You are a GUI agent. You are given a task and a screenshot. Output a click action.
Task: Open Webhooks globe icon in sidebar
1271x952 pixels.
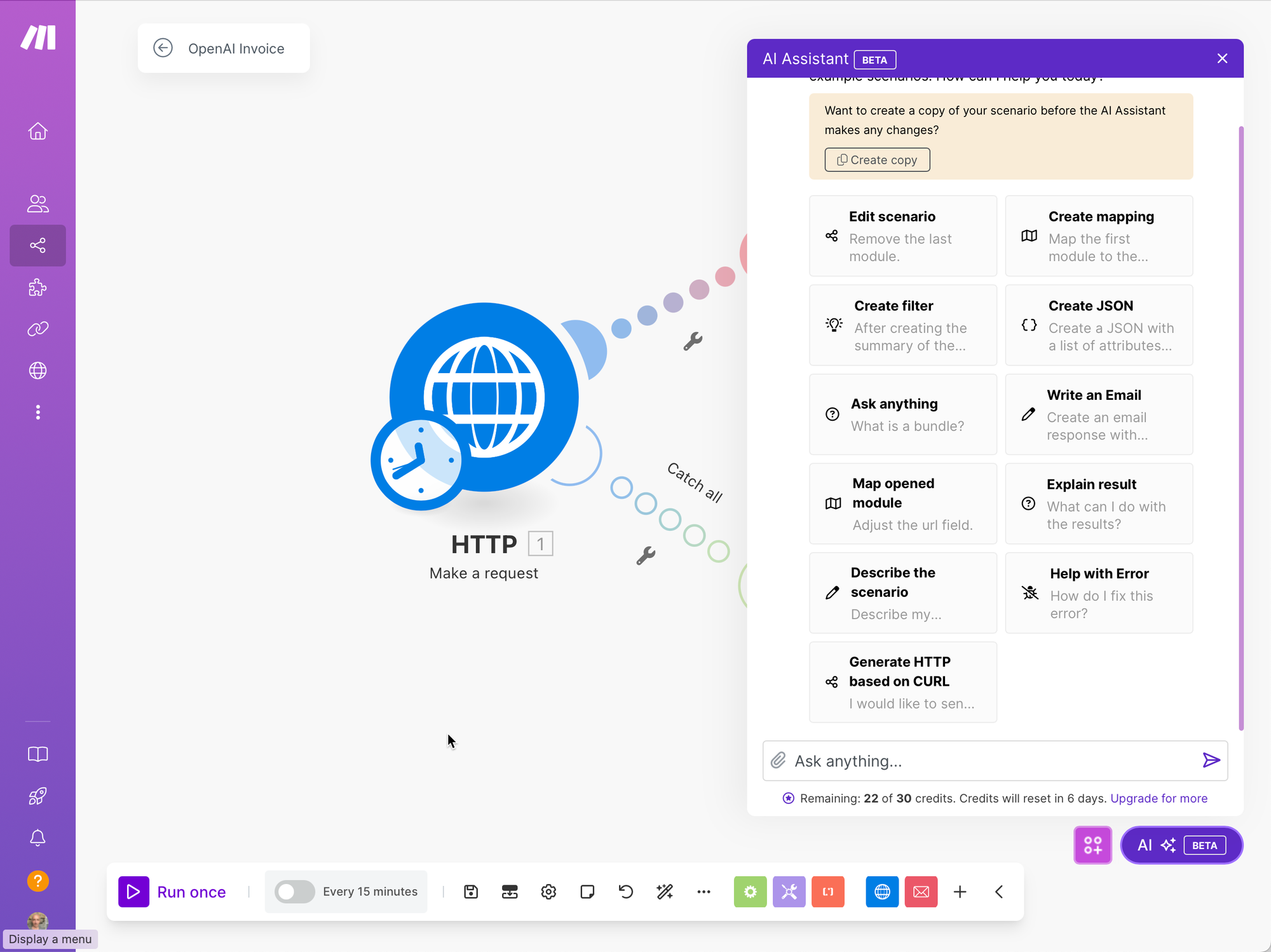37,371
